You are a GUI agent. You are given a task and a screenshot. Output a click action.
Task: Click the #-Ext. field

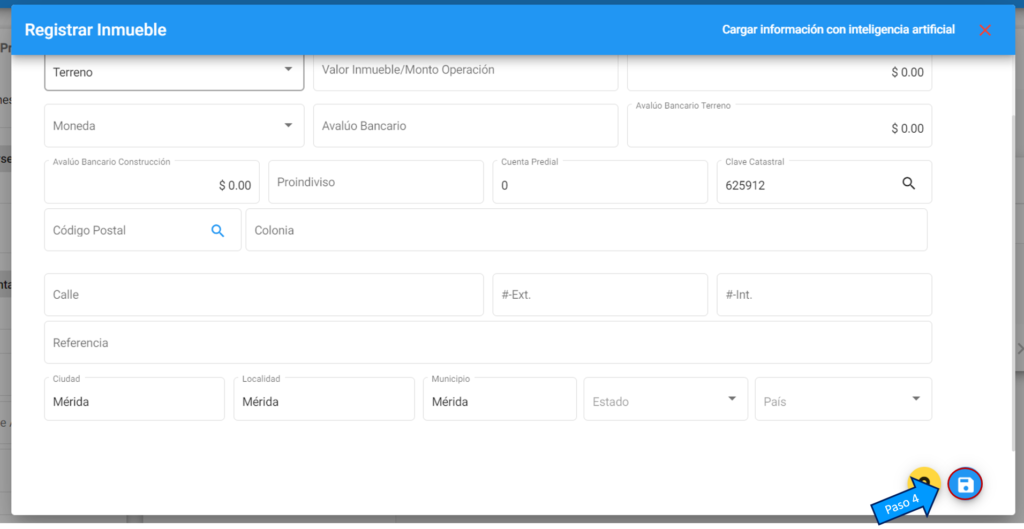pyautogui.click(x=600, y=295)
